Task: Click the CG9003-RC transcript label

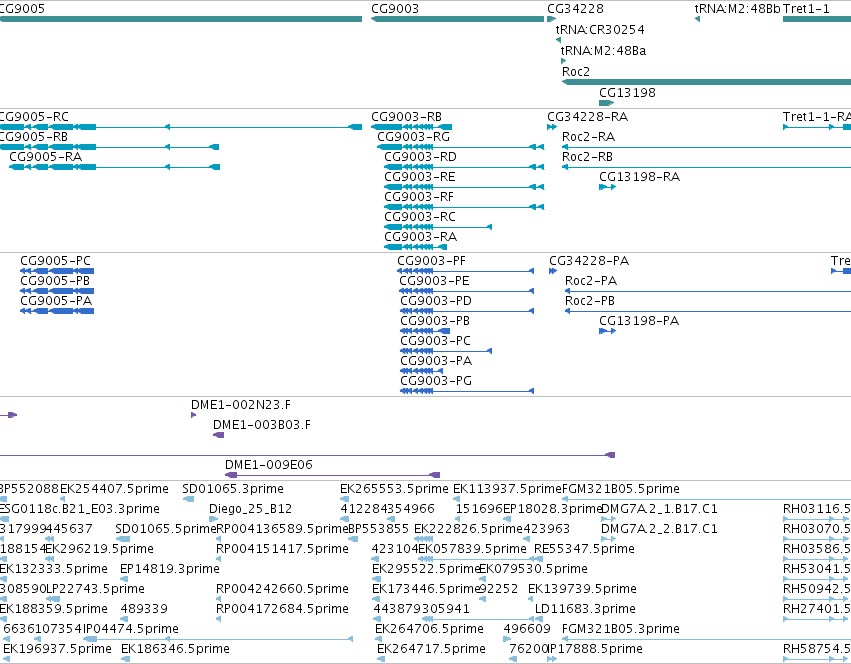Action: [x=420, y=217]
